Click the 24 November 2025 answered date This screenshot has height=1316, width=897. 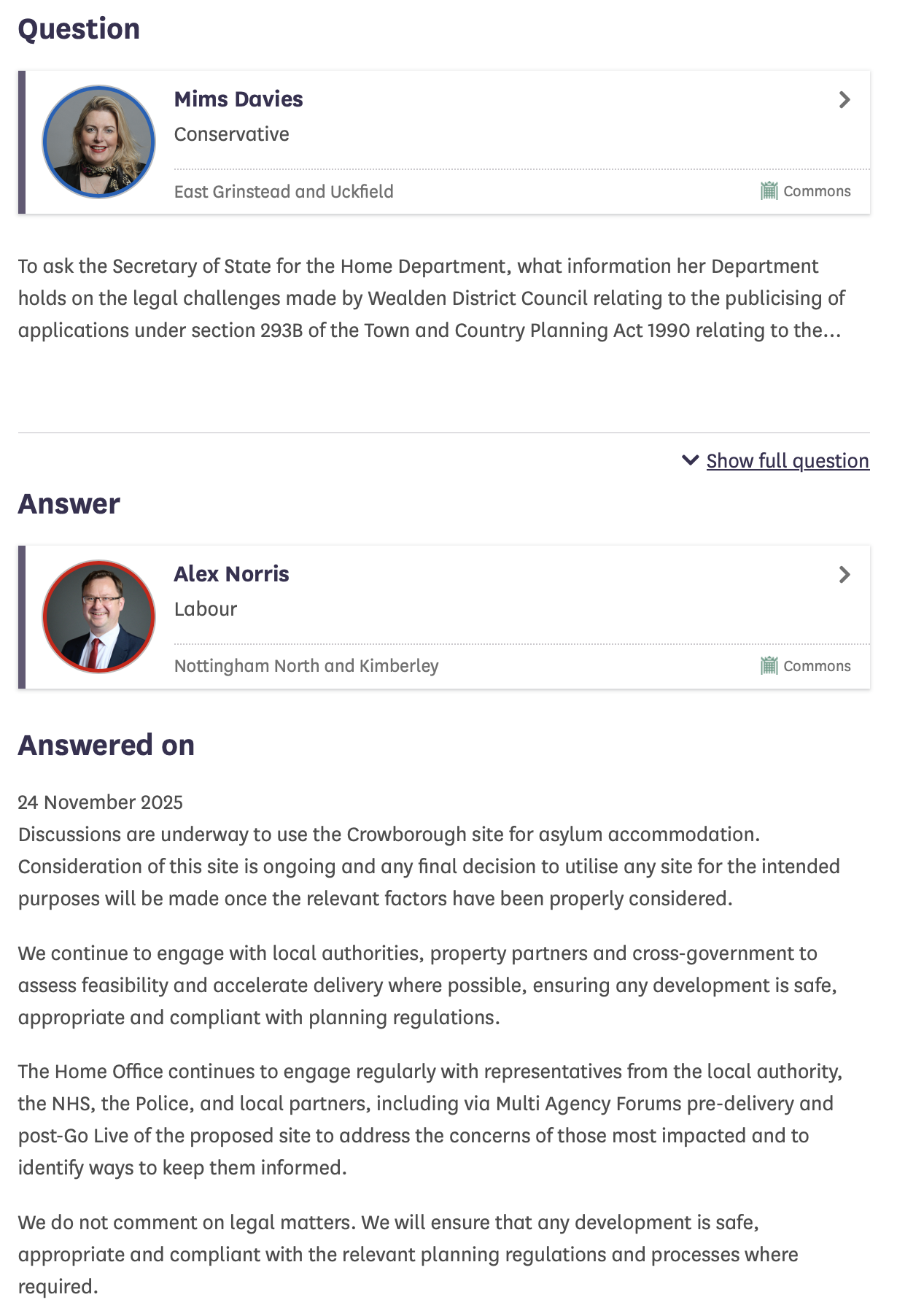101,802
